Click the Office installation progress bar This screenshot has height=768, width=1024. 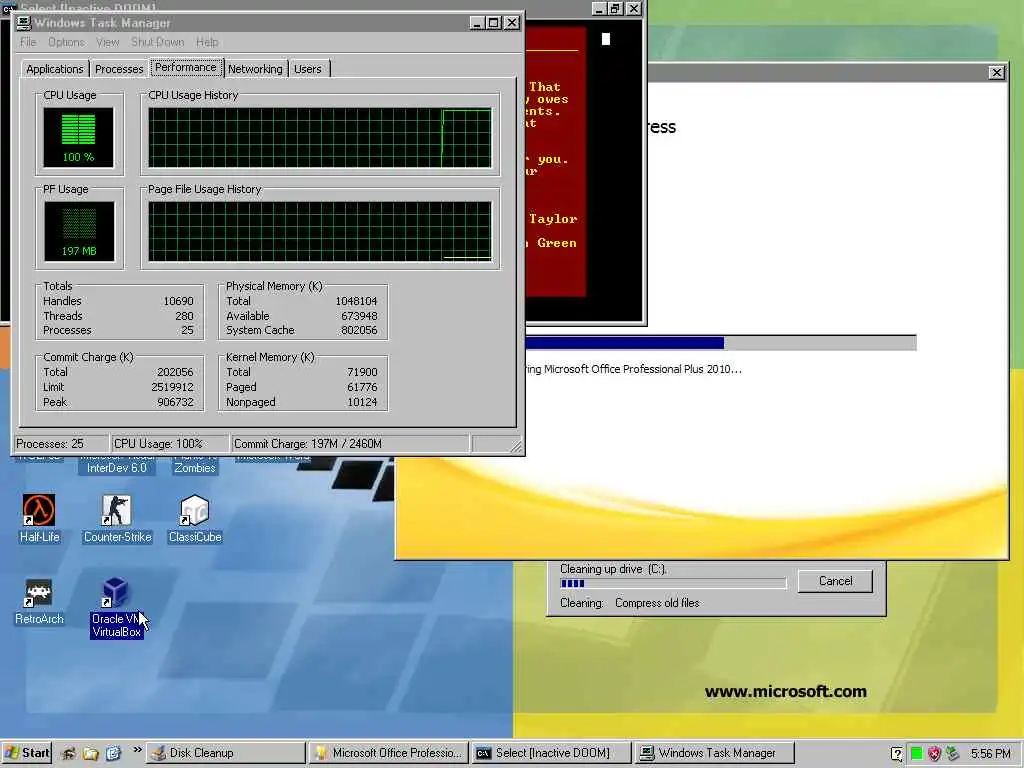[721, 343]
